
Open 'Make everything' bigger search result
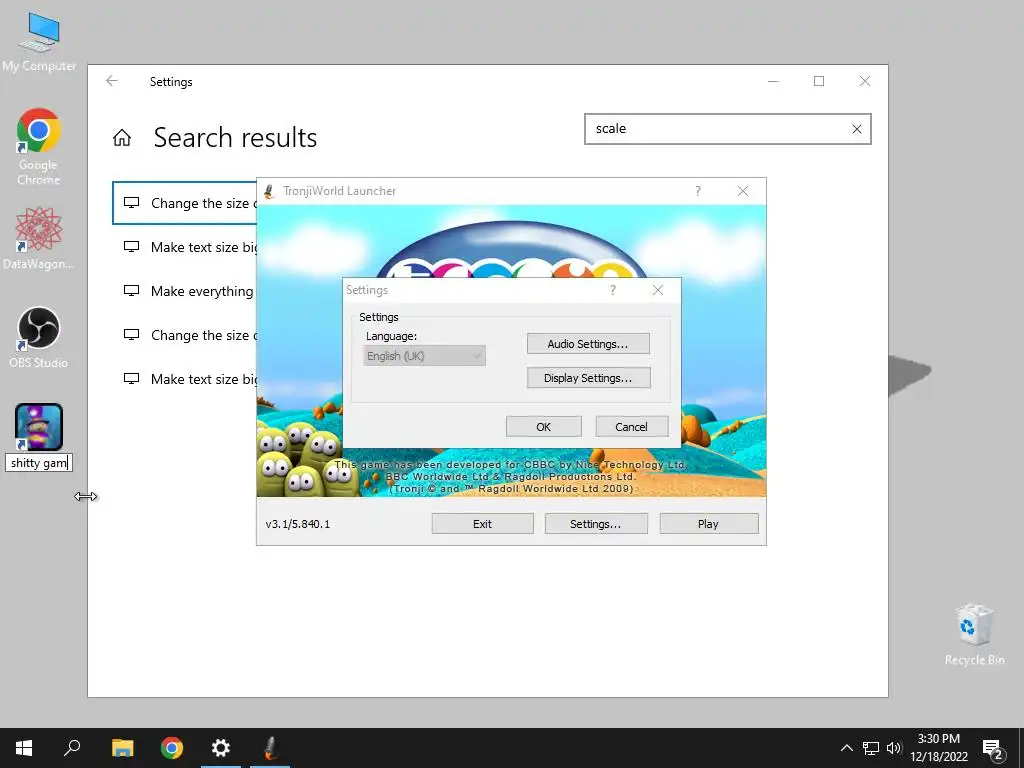pos(185,291)
